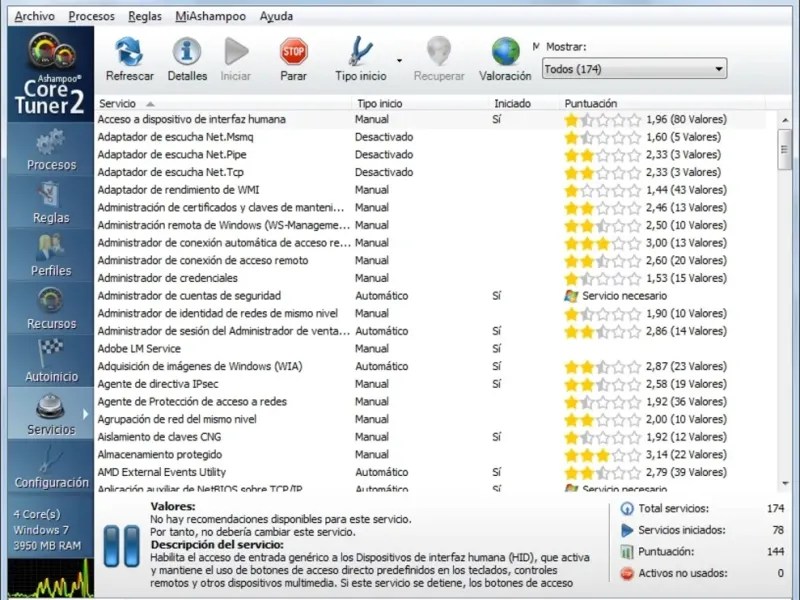Click the Windows 7 system info text
This screenshot has width=800, height=600.
pos(41,530)
